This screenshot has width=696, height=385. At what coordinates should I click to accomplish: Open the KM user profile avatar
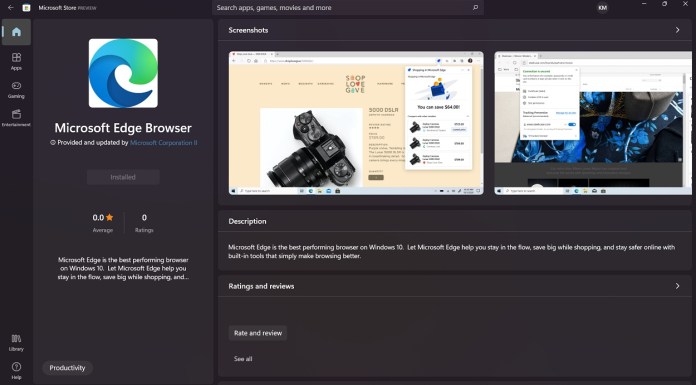pyautogui.click(x=602, y=8)
